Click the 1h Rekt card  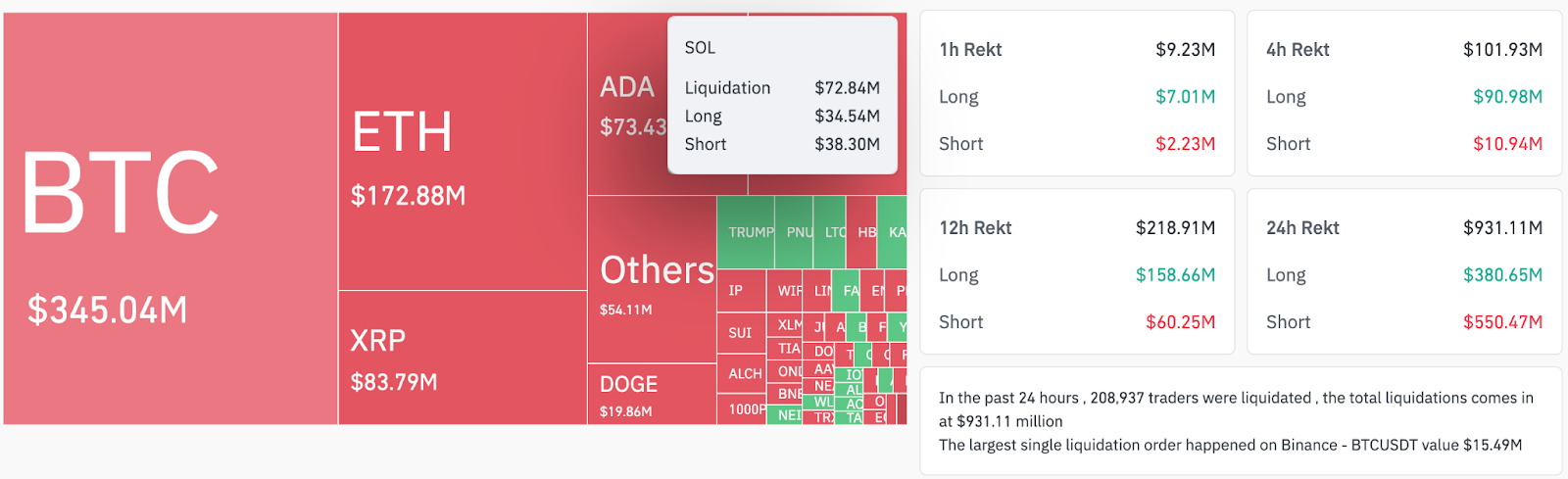(1077, 94)
